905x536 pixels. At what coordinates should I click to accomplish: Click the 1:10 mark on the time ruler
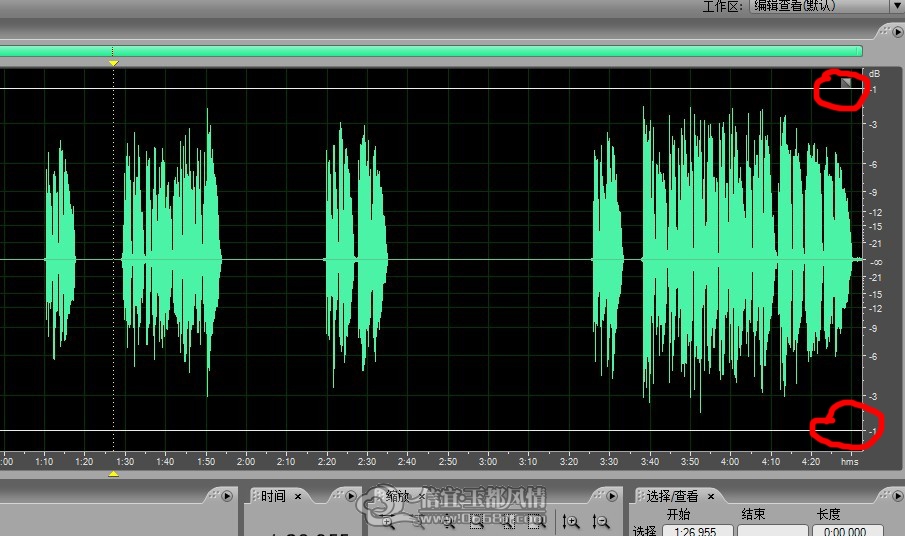(44, 462)
